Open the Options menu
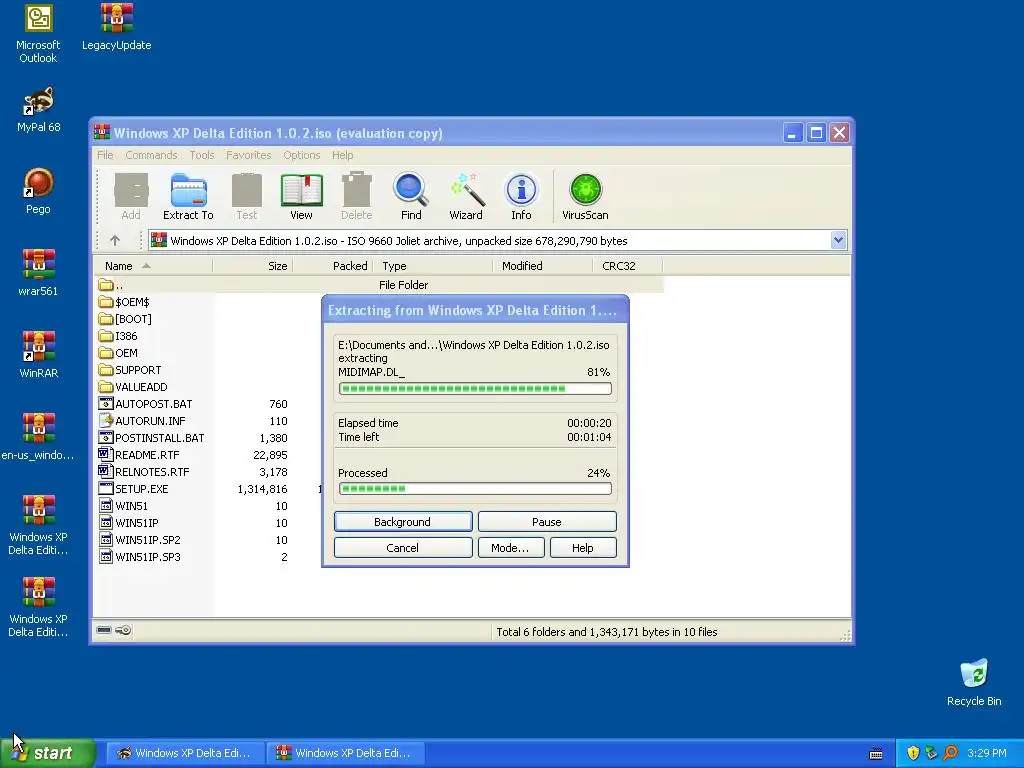The image size is (1024, 768). tap(302, 155)
